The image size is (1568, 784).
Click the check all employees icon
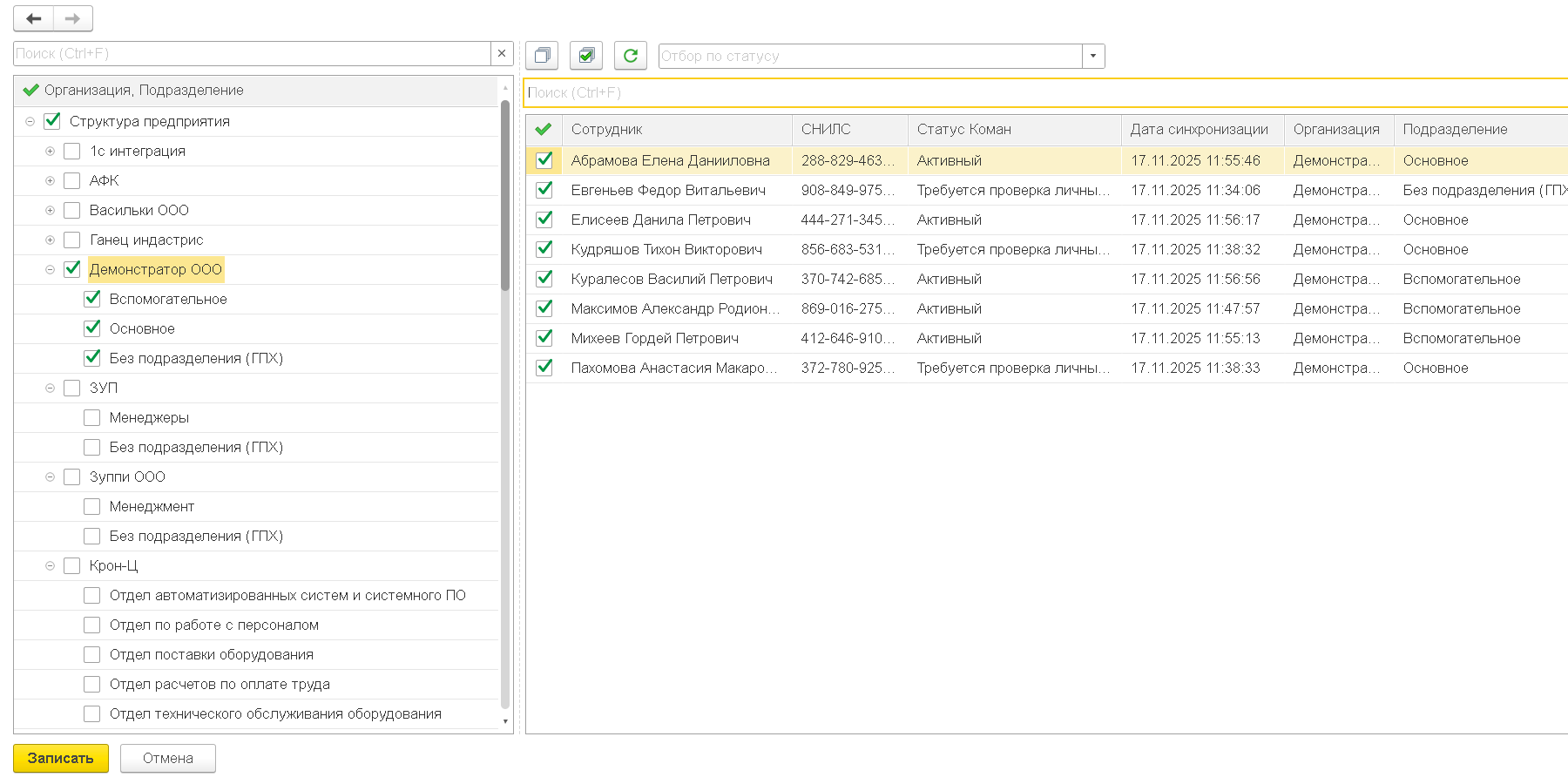[586, 56]
